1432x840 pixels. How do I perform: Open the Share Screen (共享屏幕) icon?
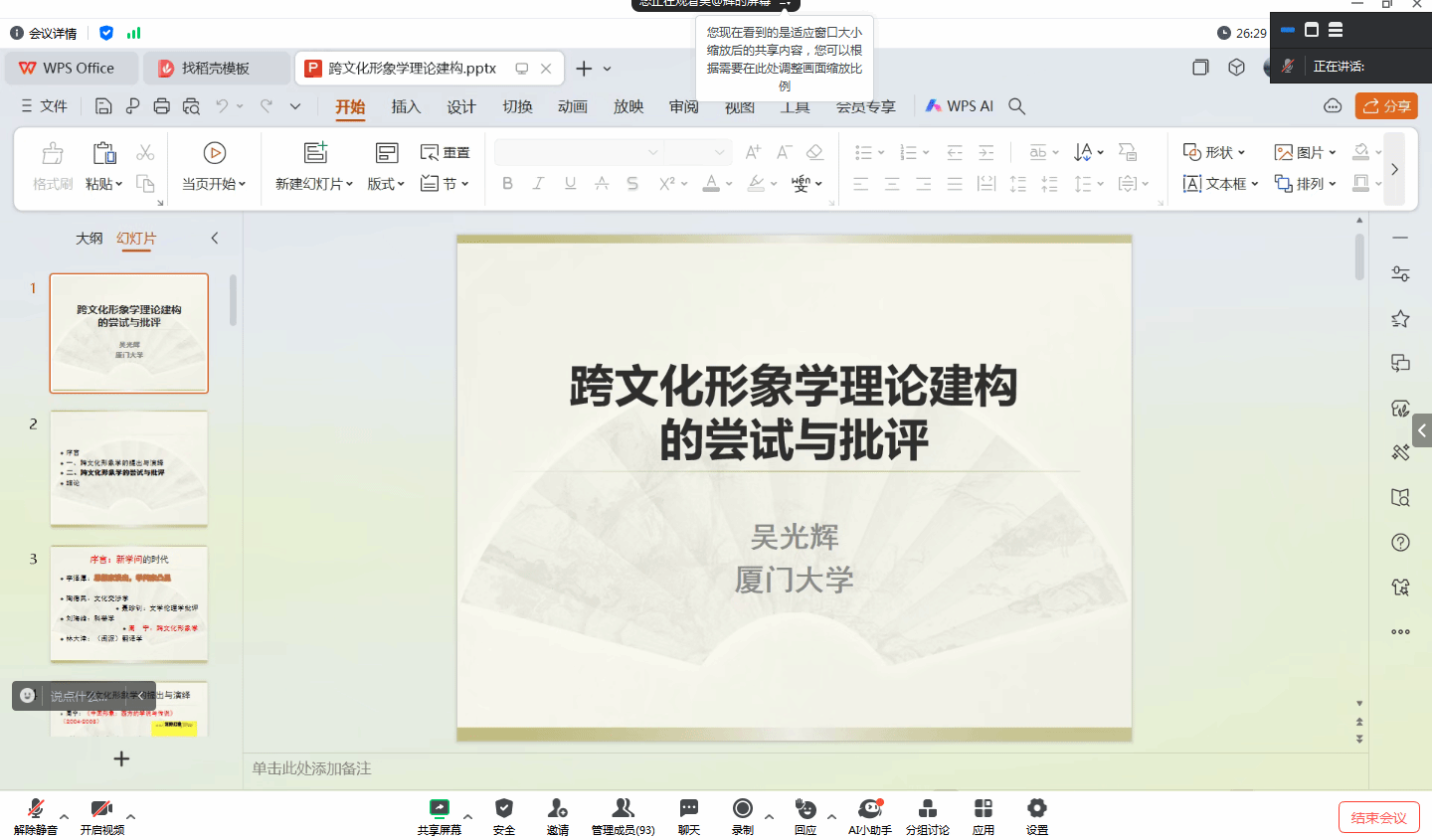pyautogui.click(x=439, y=808)
